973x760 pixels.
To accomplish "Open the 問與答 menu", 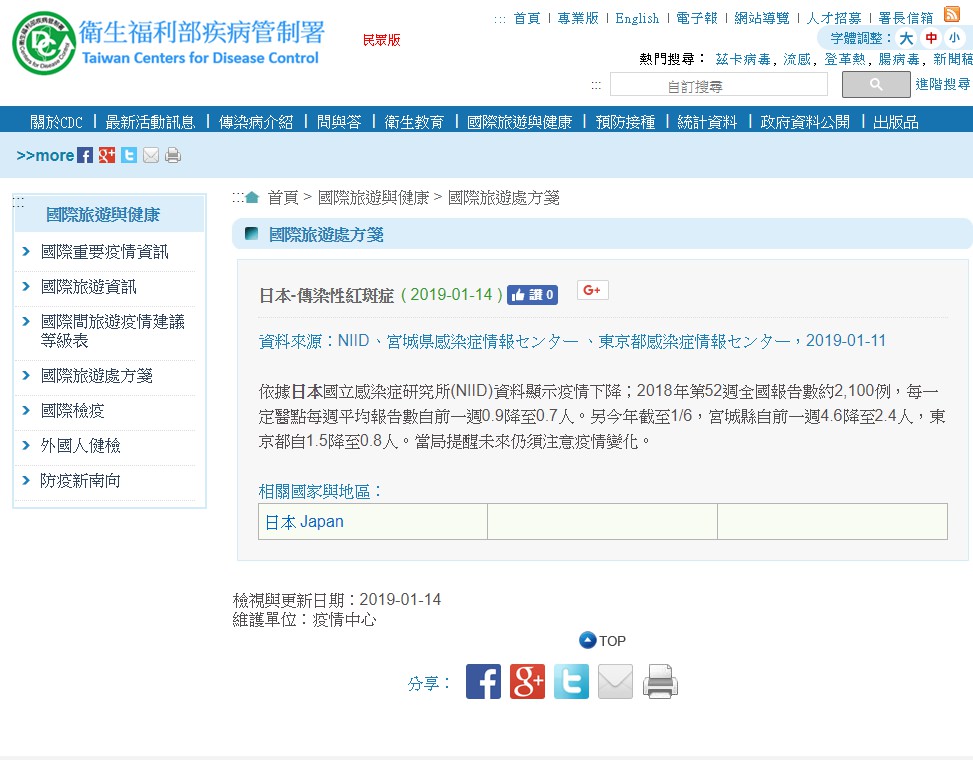I will click(x=339, y=122).
